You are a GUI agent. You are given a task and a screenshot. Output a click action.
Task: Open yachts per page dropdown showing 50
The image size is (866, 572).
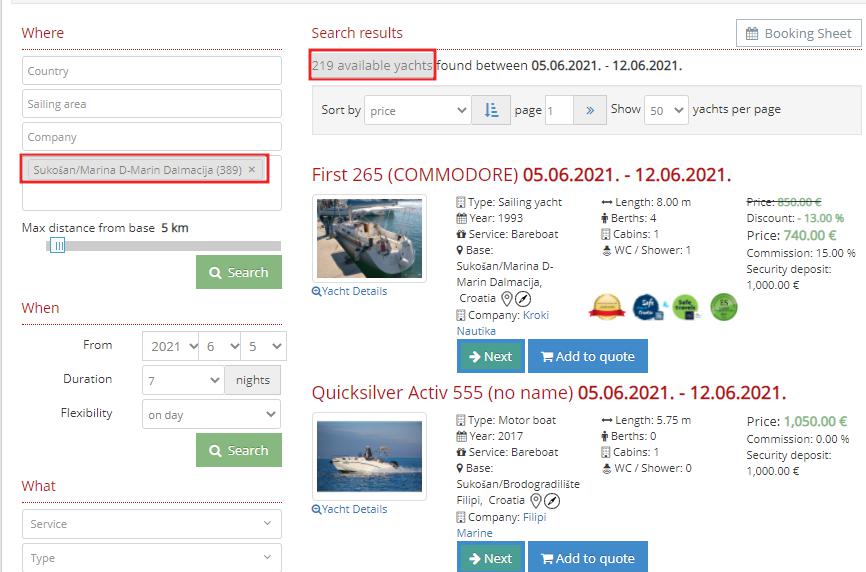(665, 111)
